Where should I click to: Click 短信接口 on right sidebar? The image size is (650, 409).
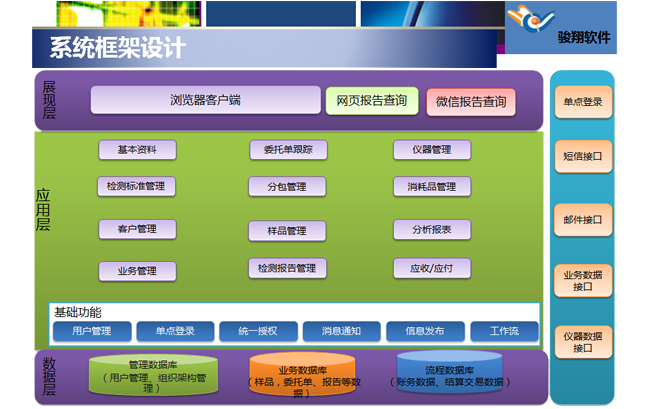[x=583, y=156]
